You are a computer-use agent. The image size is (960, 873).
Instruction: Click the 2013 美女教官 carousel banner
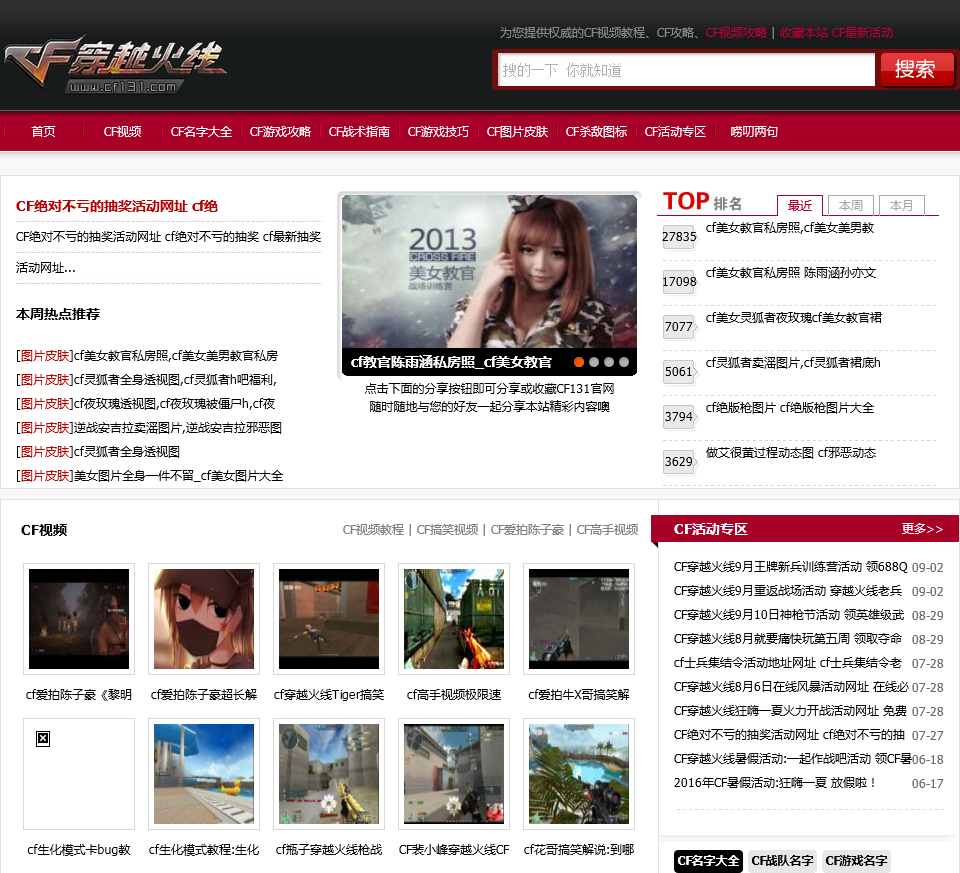(x=489, y=272)
